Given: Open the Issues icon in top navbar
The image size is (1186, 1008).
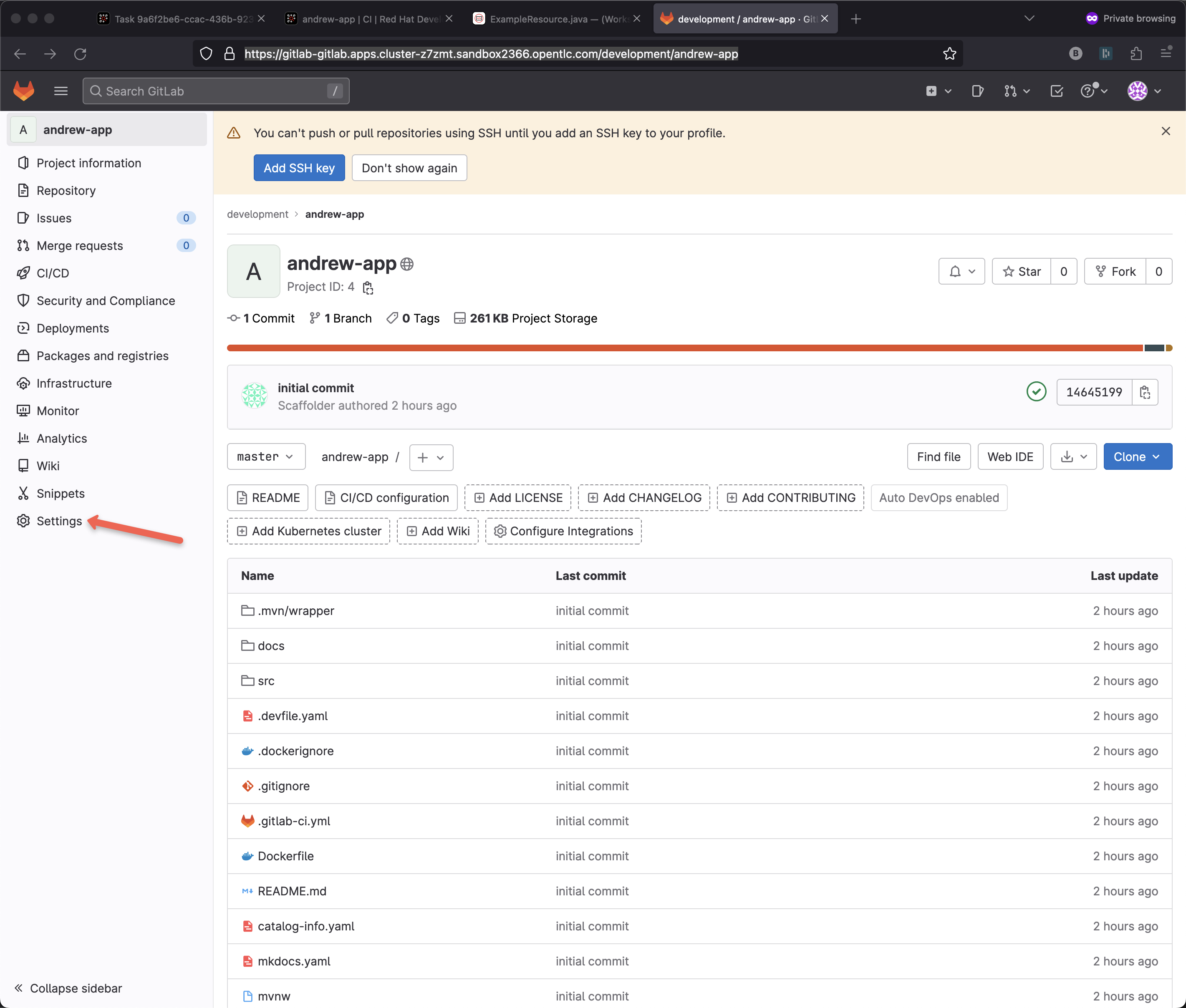Looking at the screenshot, I should pyautogui.click(x=977, y=91).
